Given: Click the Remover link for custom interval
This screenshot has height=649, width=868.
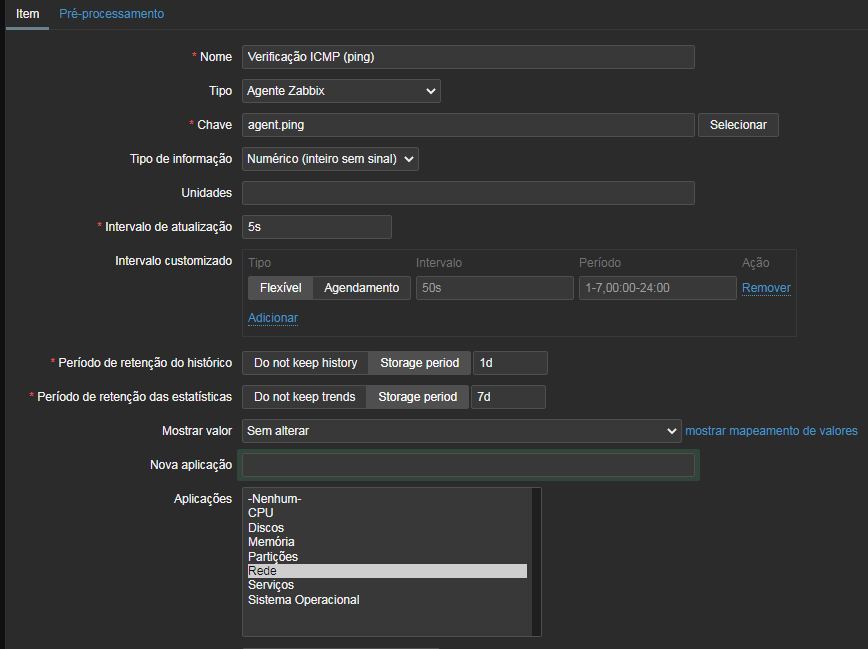Looking at the screenshot, I should 766,288.
